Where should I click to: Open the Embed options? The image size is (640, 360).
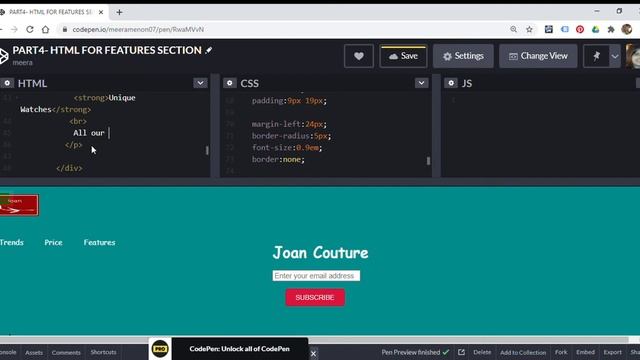[x=585, y=352]
